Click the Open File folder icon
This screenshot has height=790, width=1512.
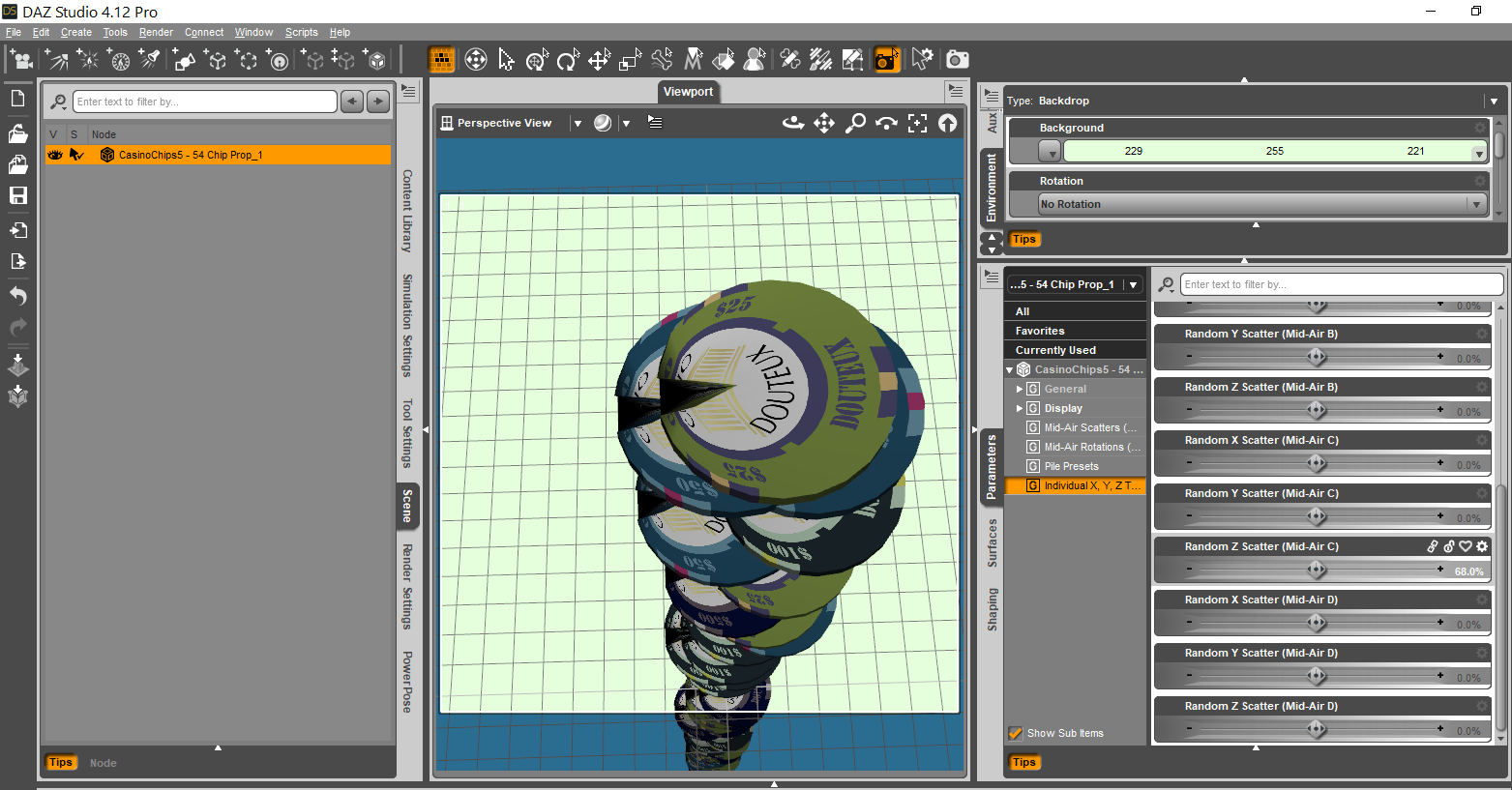pos(17,132)
